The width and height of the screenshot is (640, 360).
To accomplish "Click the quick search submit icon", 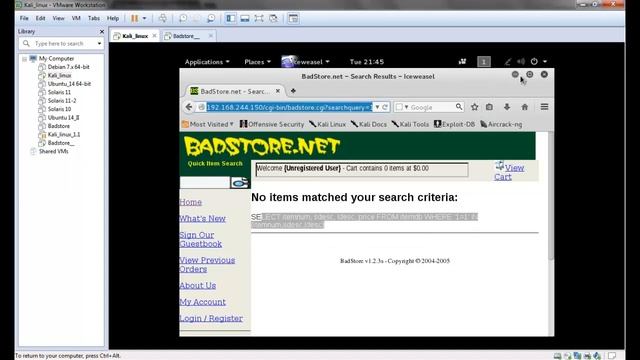I will coord(240,182).
